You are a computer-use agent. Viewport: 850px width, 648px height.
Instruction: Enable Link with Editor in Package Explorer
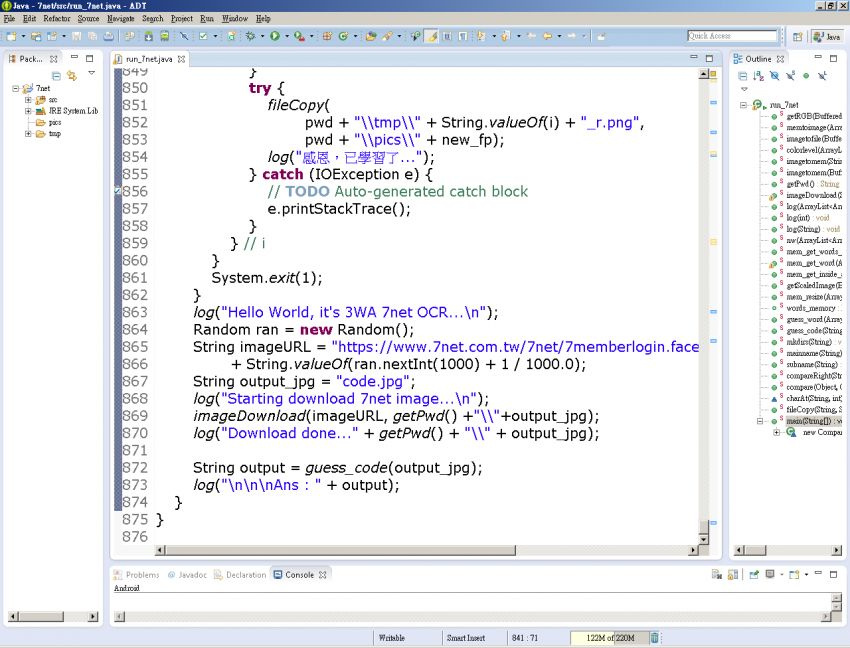click(71, 76)
